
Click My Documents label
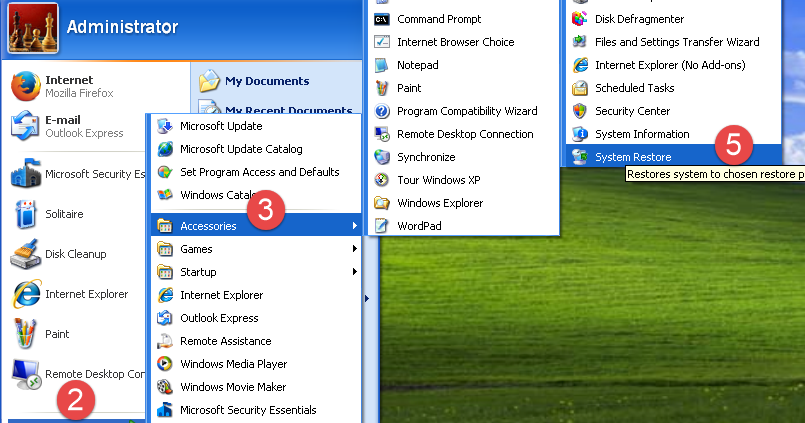[267, 81]
